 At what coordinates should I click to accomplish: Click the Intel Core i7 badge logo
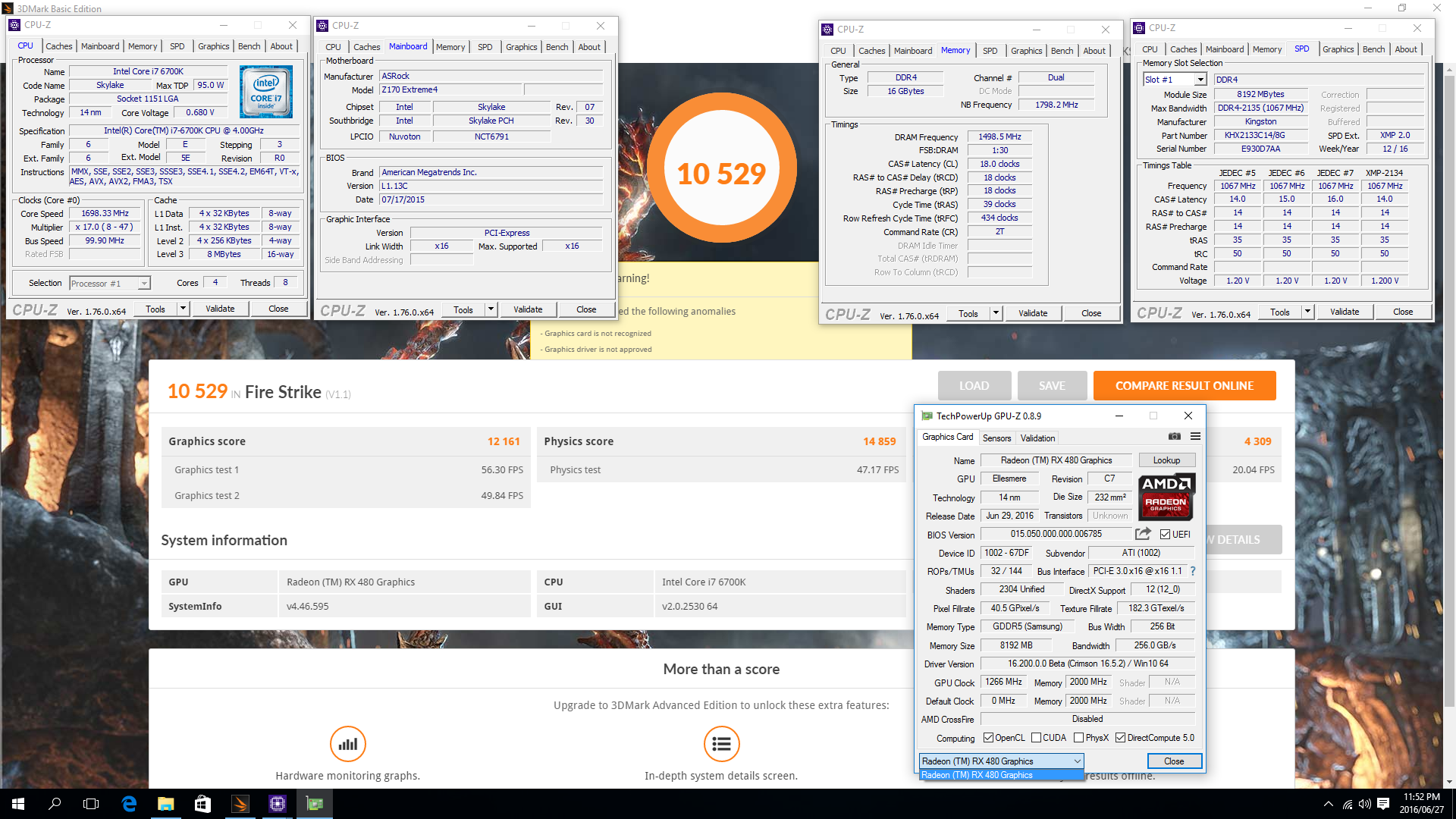[266, 92]
